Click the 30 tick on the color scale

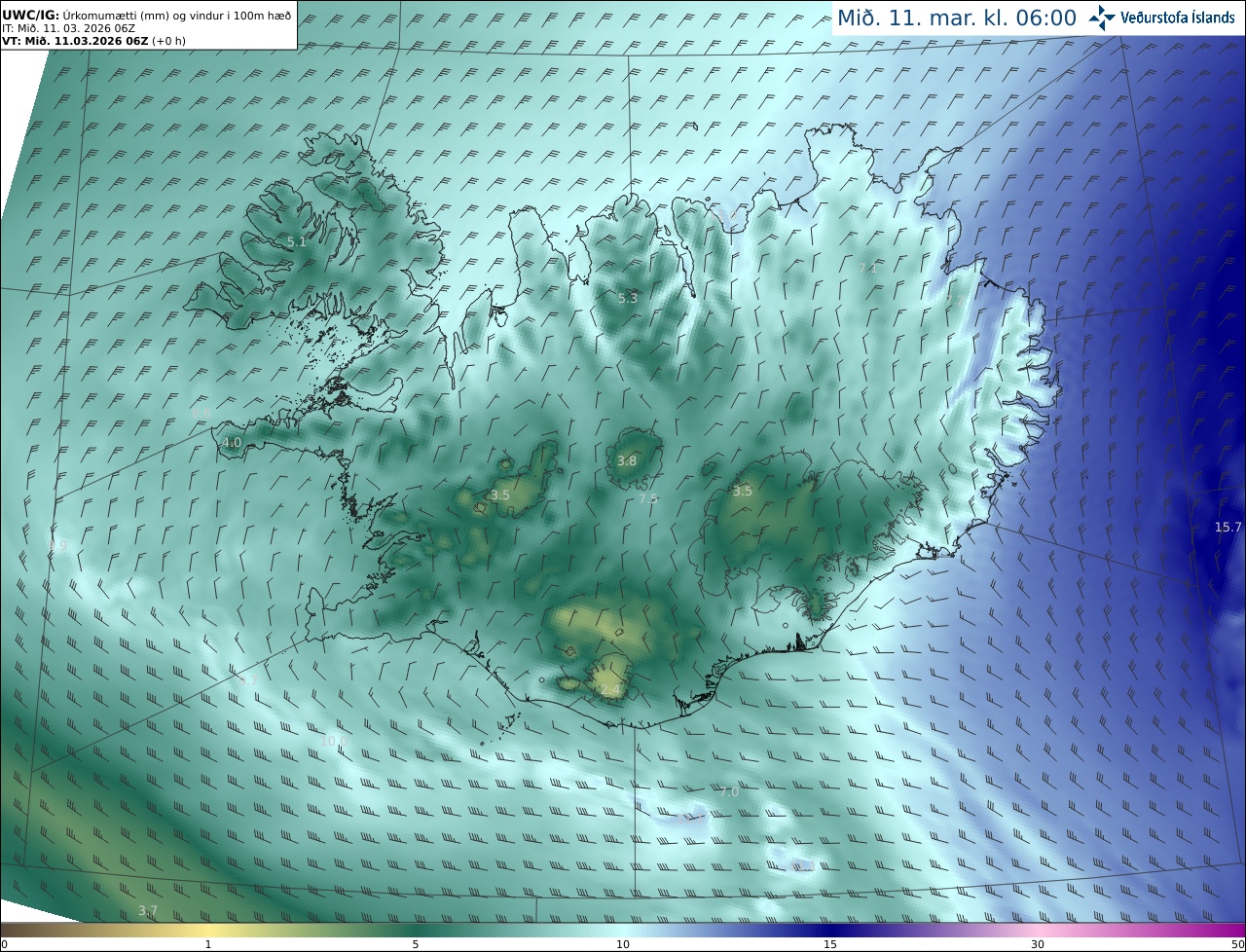coord(1038,944)
